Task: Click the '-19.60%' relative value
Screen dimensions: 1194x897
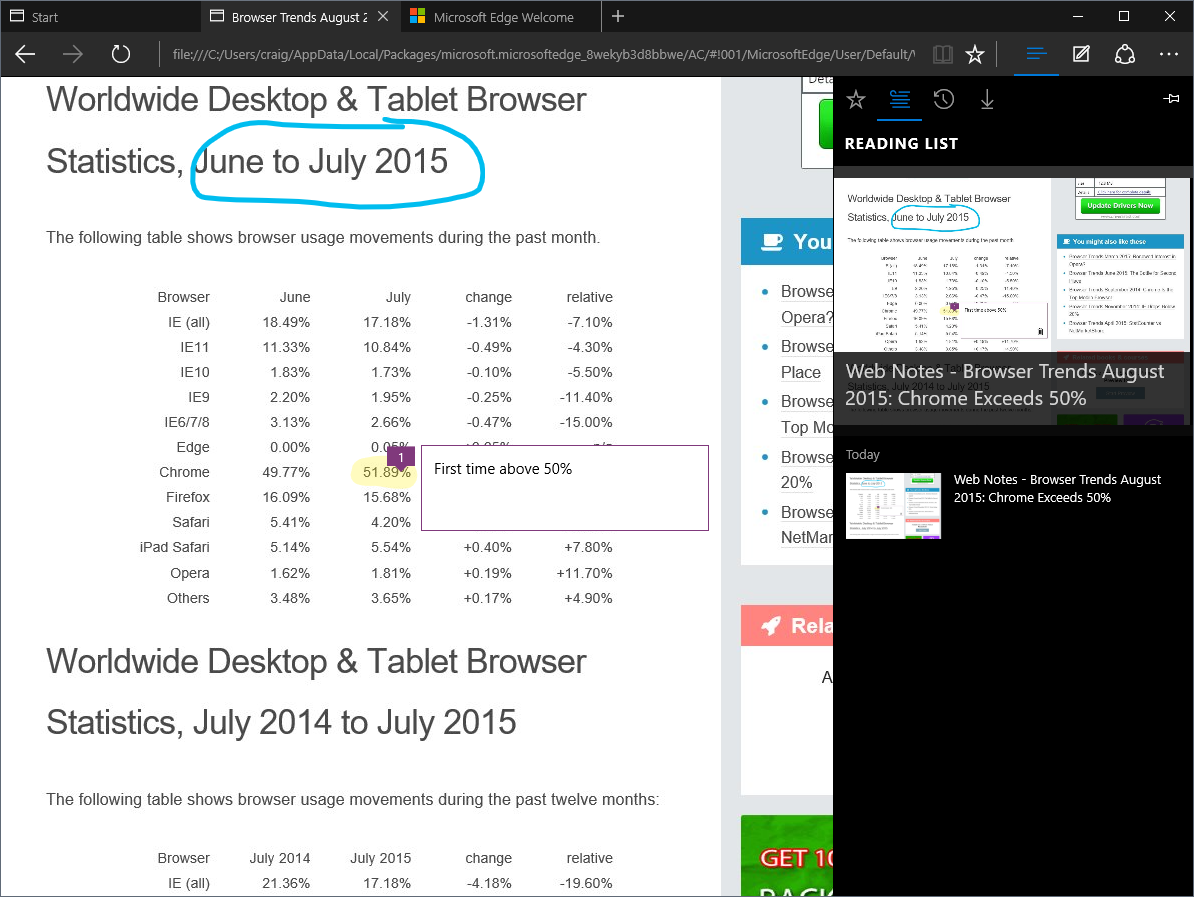Action: 586,883
